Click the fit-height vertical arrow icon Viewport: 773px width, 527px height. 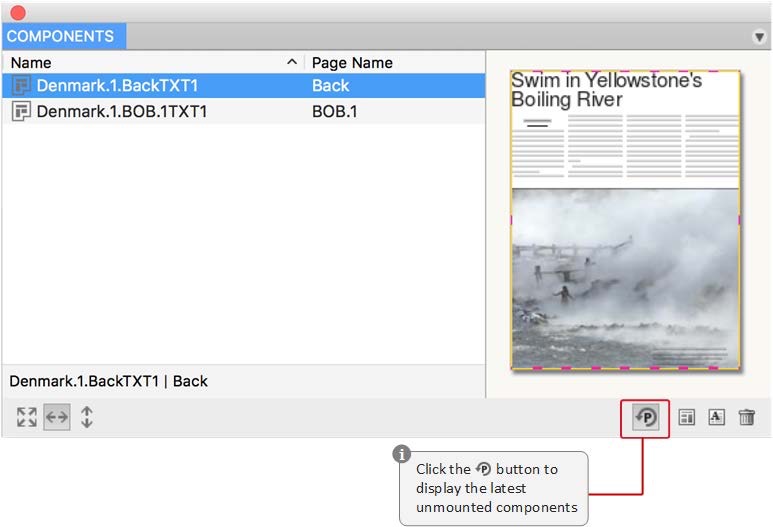pos(87,418)
